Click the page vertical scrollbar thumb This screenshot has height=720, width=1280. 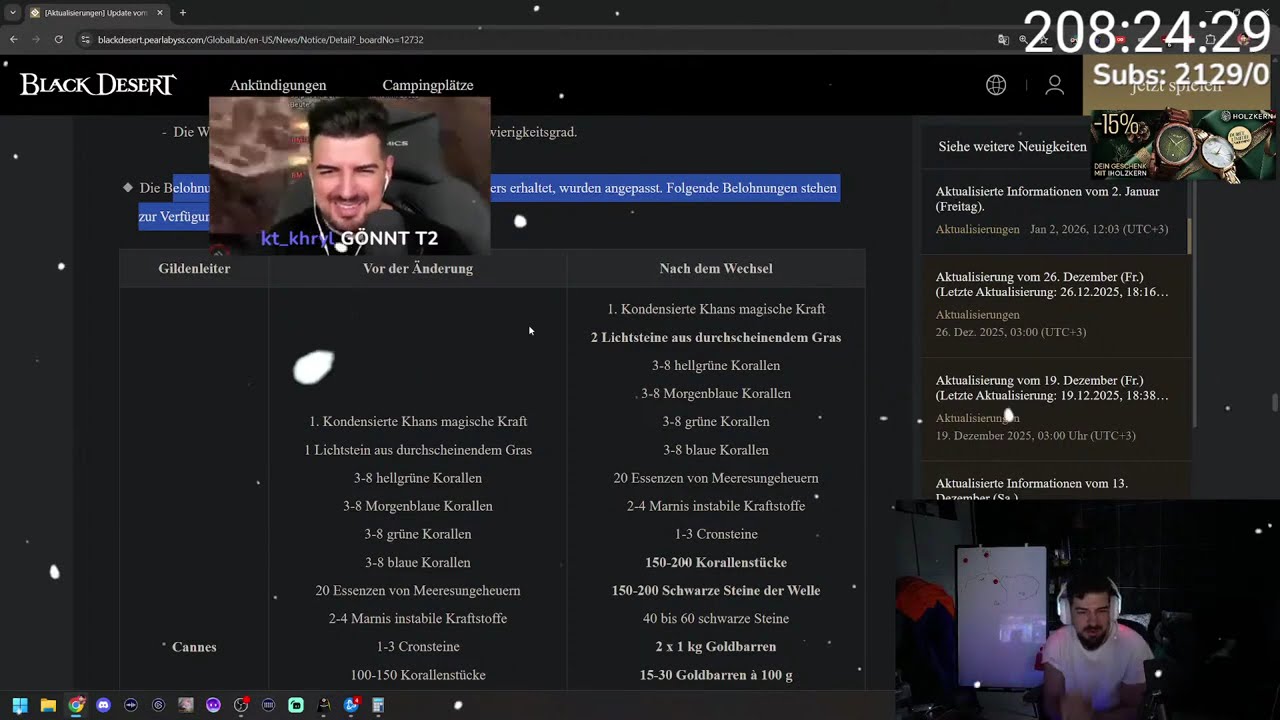pyautogui.click(x=1274, y=403)
